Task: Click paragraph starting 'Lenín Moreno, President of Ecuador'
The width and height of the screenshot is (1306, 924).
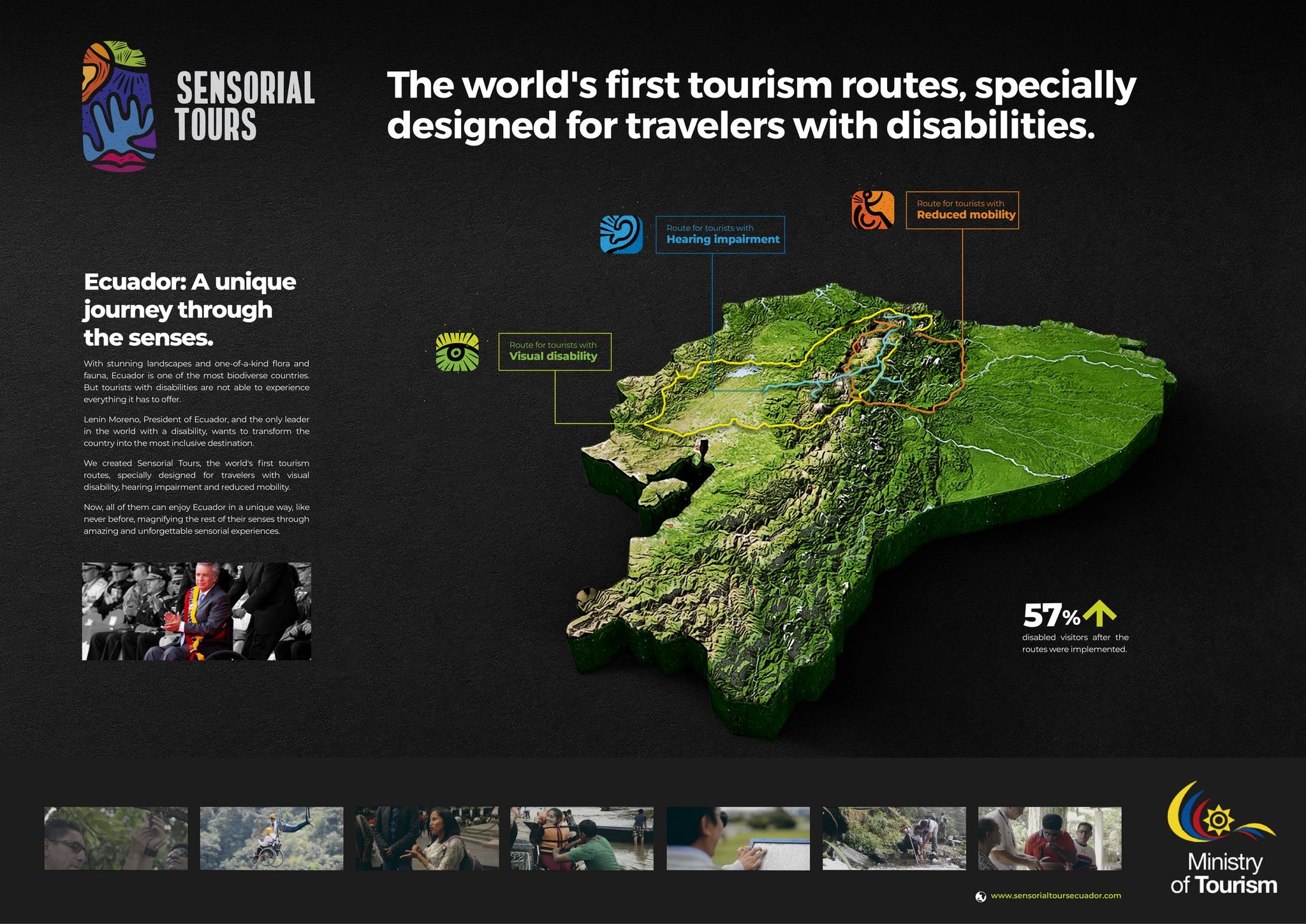Action: coord(196,431)
